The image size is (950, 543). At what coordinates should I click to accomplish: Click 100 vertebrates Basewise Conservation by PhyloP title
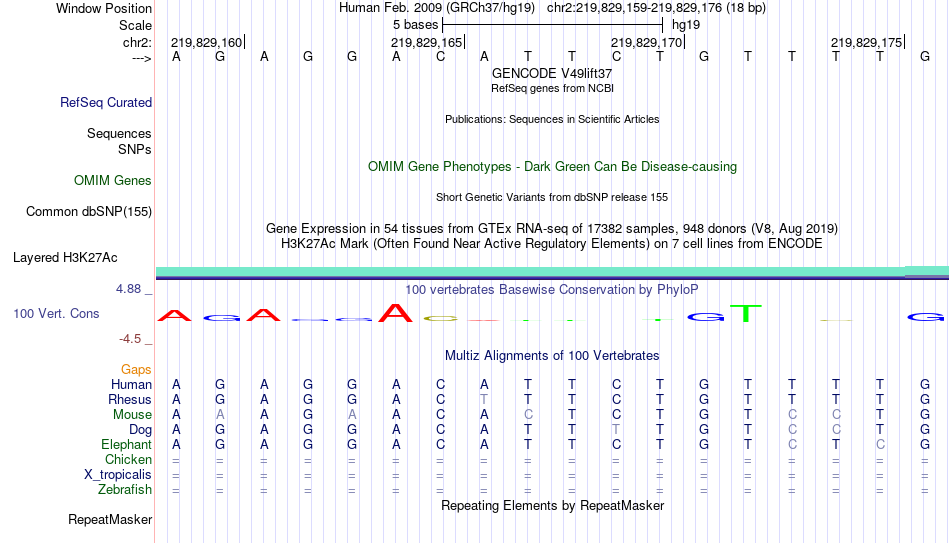552,290
